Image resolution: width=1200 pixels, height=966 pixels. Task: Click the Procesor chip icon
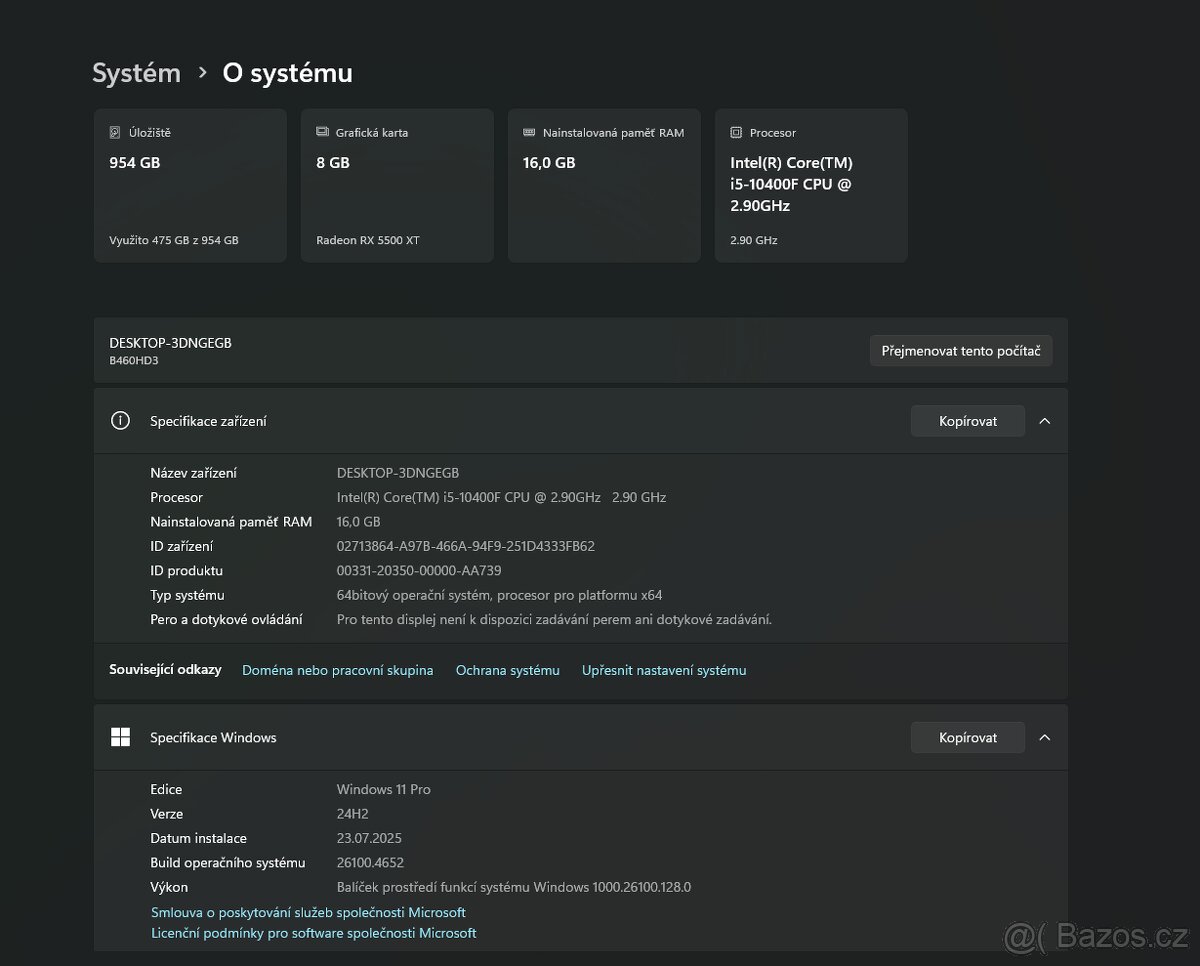click(736, 132)
